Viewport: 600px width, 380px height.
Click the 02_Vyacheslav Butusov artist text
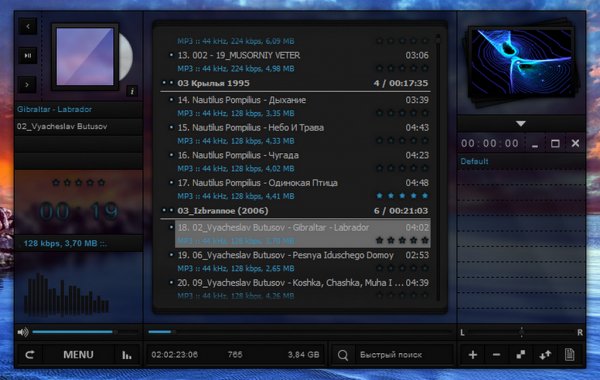(62, 127)
